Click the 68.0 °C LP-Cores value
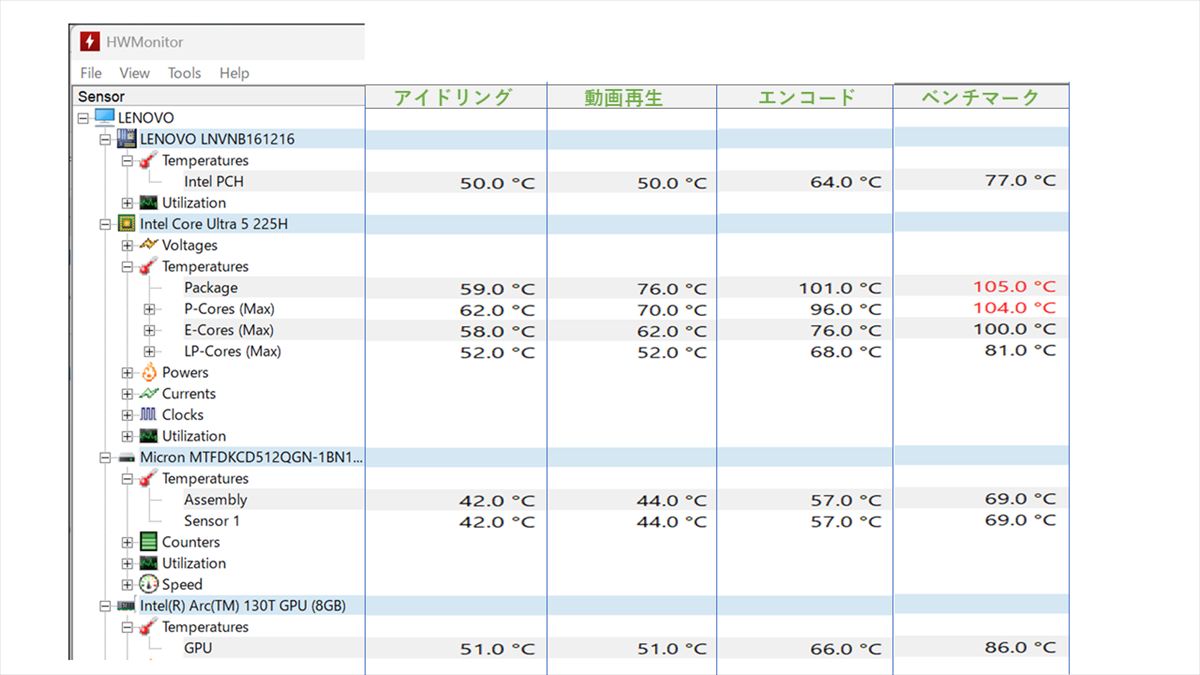The width and height of the screenshot is (1200, 675). tap(846, 352)
